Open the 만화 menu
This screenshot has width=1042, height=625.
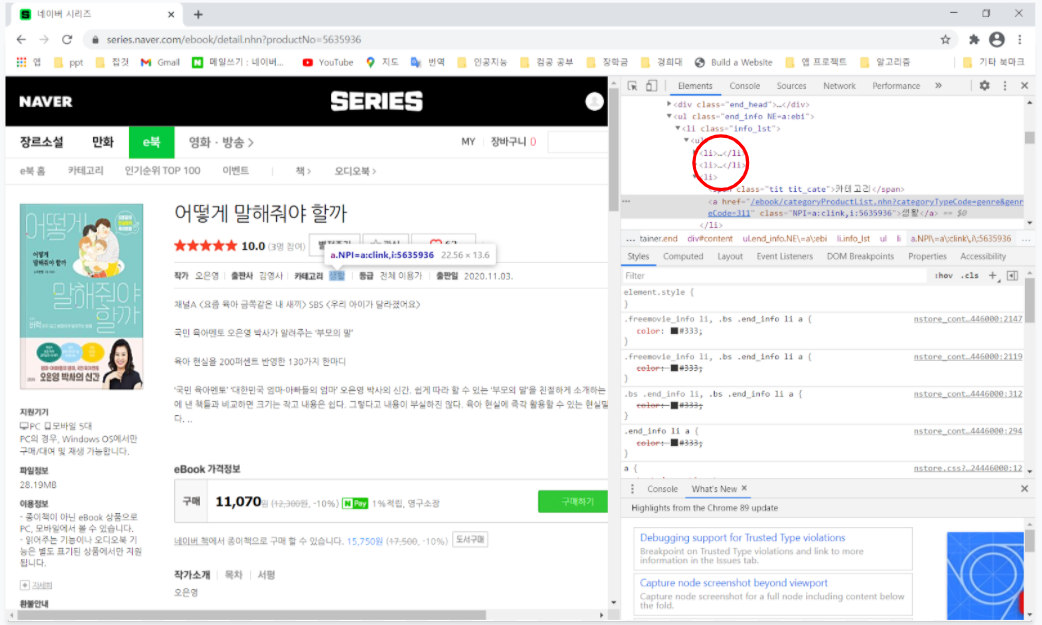tap(102, 142)
